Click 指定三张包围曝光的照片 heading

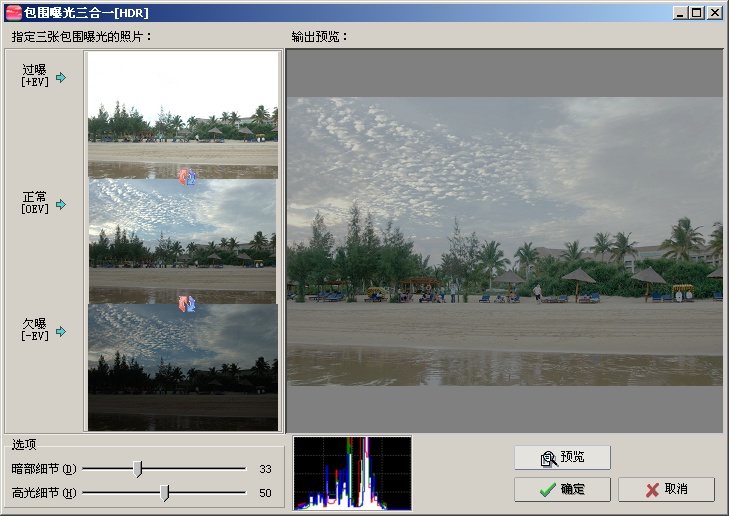(81, 37)
